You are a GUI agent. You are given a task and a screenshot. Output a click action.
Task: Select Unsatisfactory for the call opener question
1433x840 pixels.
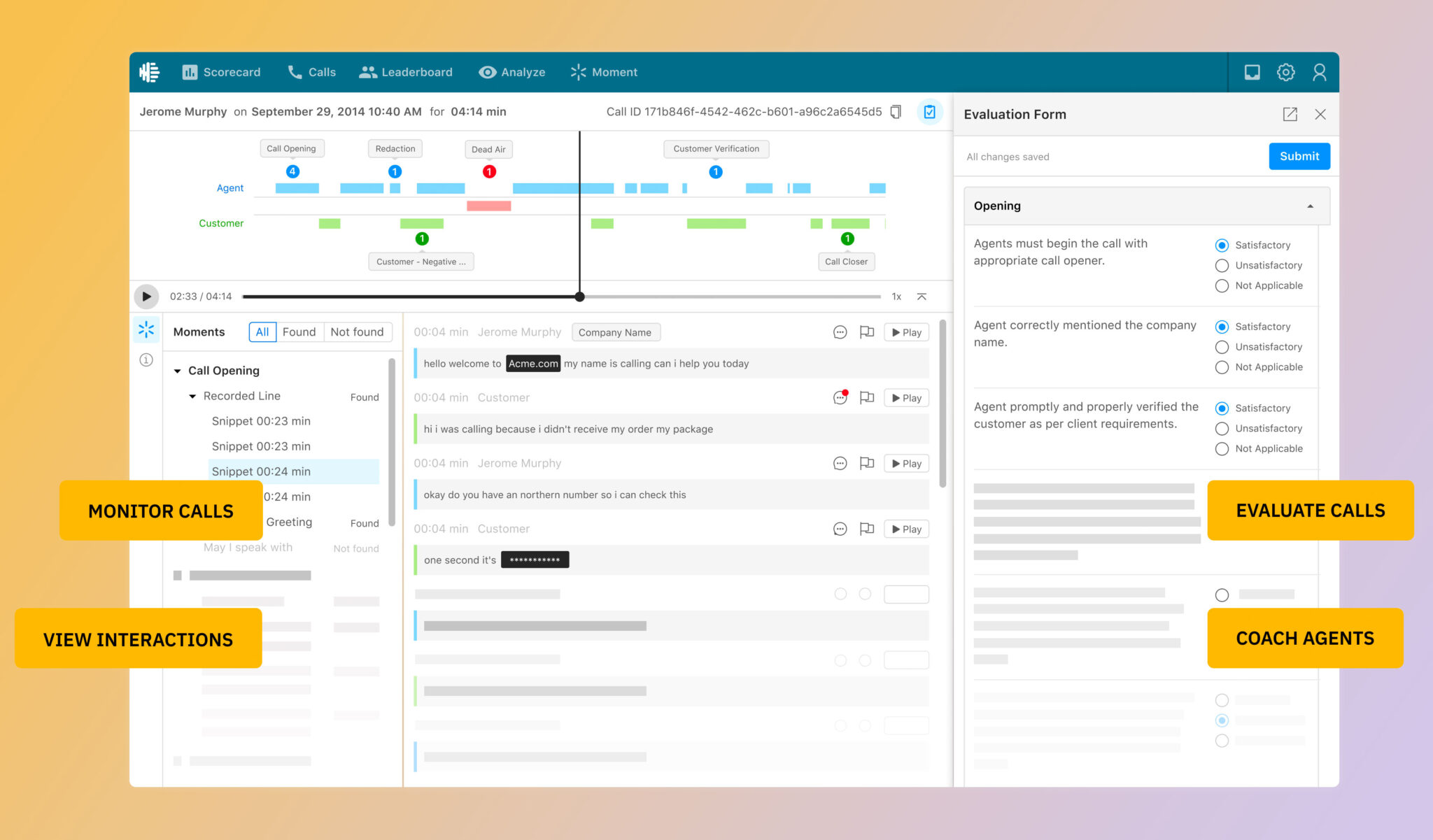pyautogui.click(x=1222, y=266)
